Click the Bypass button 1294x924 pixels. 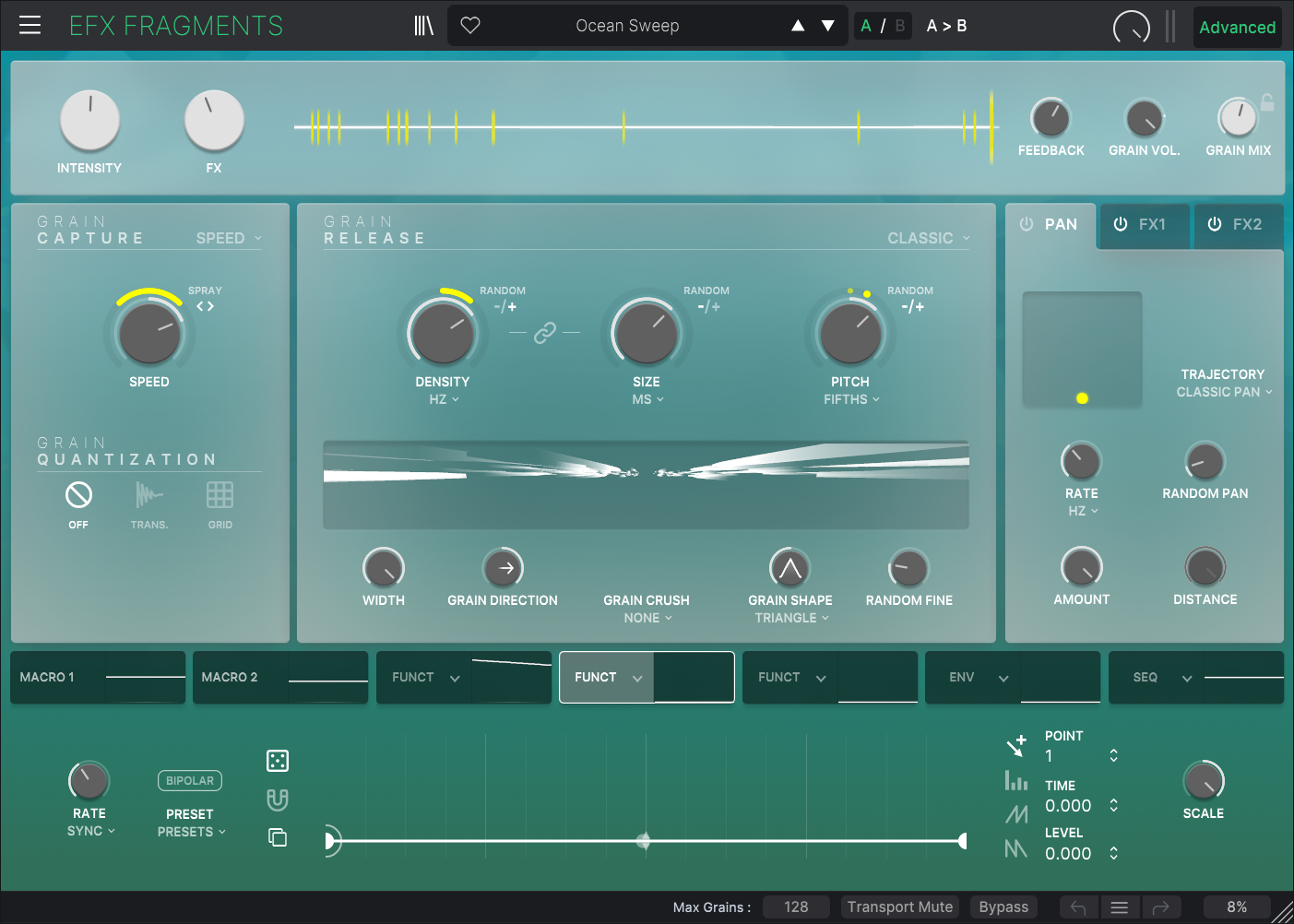pos(1003,906)
